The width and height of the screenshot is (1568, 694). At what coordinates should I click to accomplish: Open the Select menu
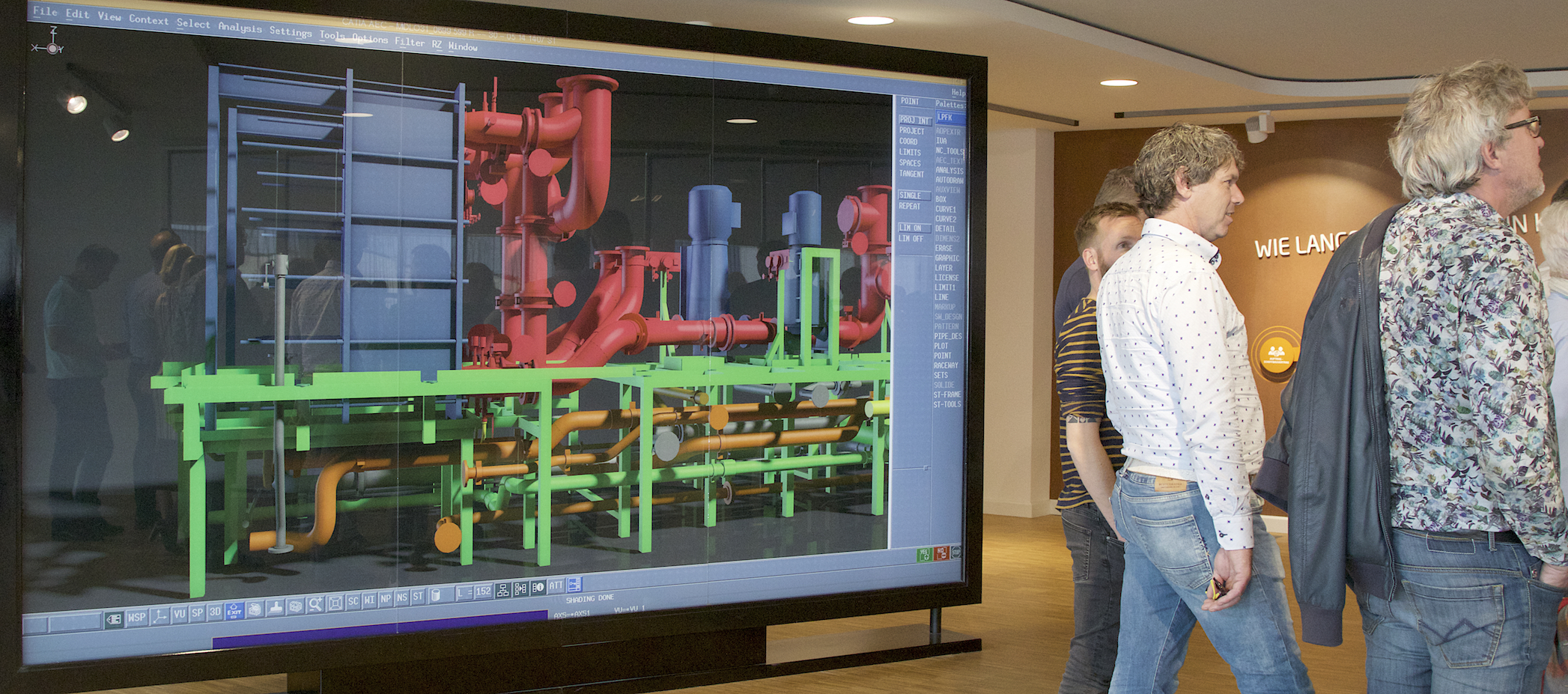pos(193,24)
